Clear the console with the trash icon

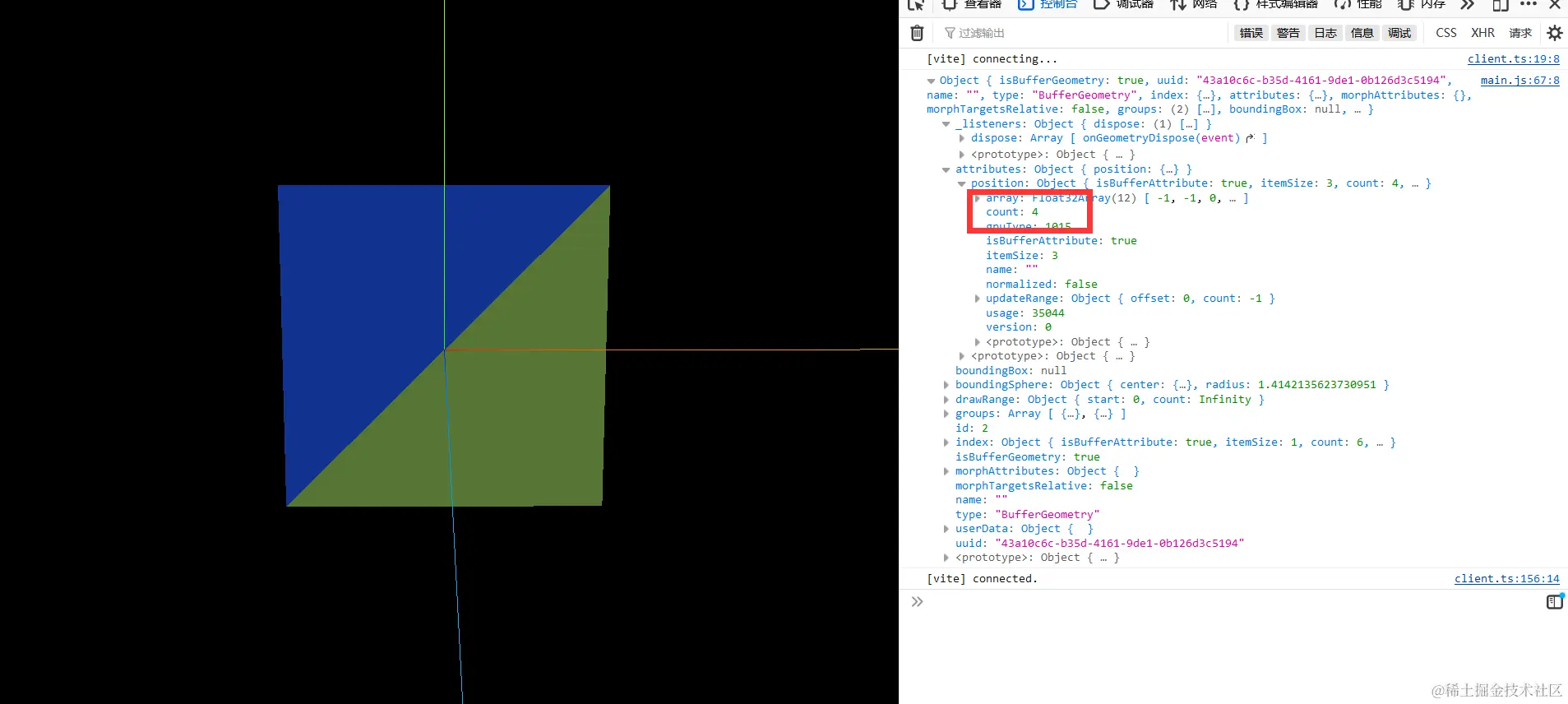tap(917, 33)
